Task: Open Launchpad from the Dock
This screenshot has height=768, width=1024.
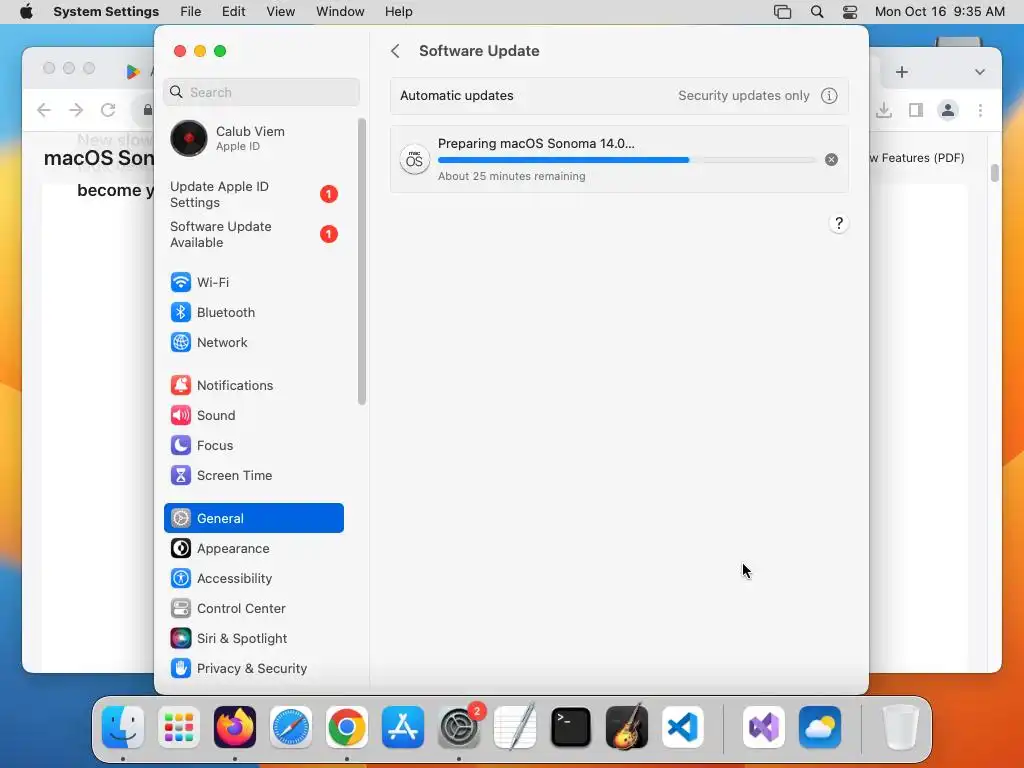Action: (179, 727)
